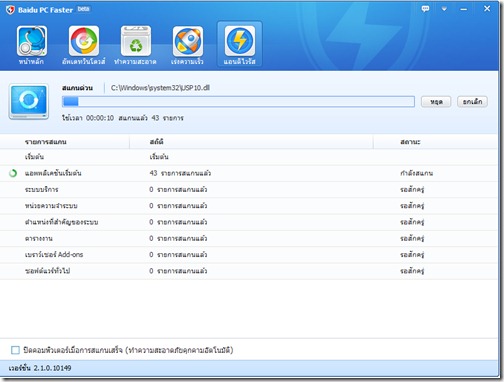504x382 pixels.
Task: Minimize the Baidu PC Faster window
Action: pyautogui.click(x=463, y=9)
